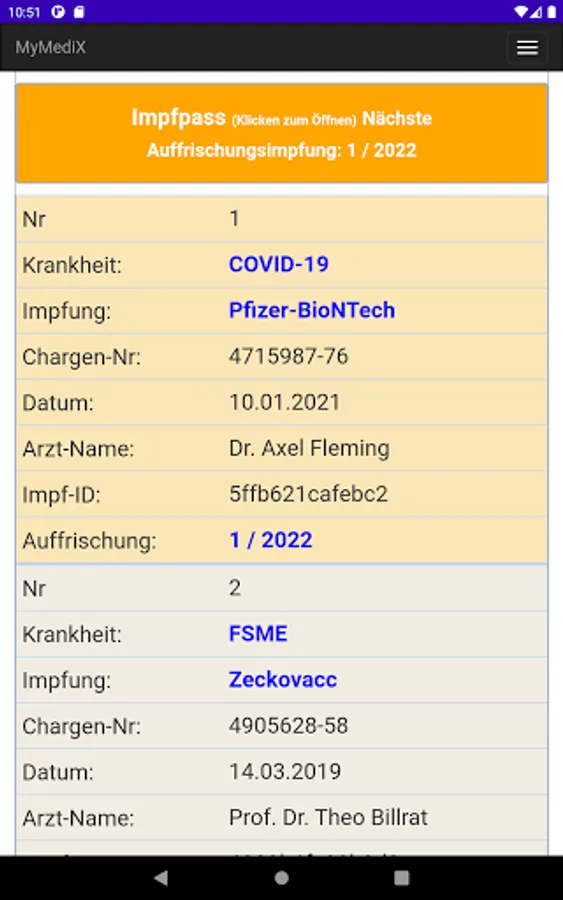
Task: Select the Impf-ID 5ffb621cafebc2 value
Action: [308, 494]
